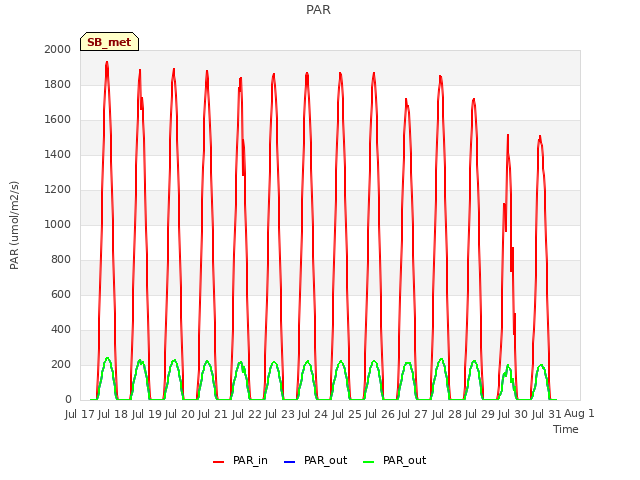
Task: Click the Aug 1 x-axis label
Action: [579, 413]
